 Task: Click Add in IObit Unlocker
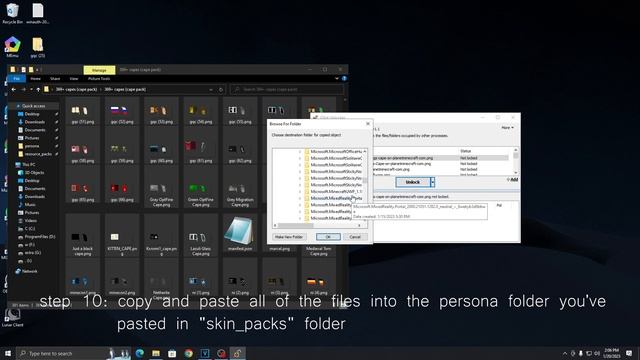[513, 180]
